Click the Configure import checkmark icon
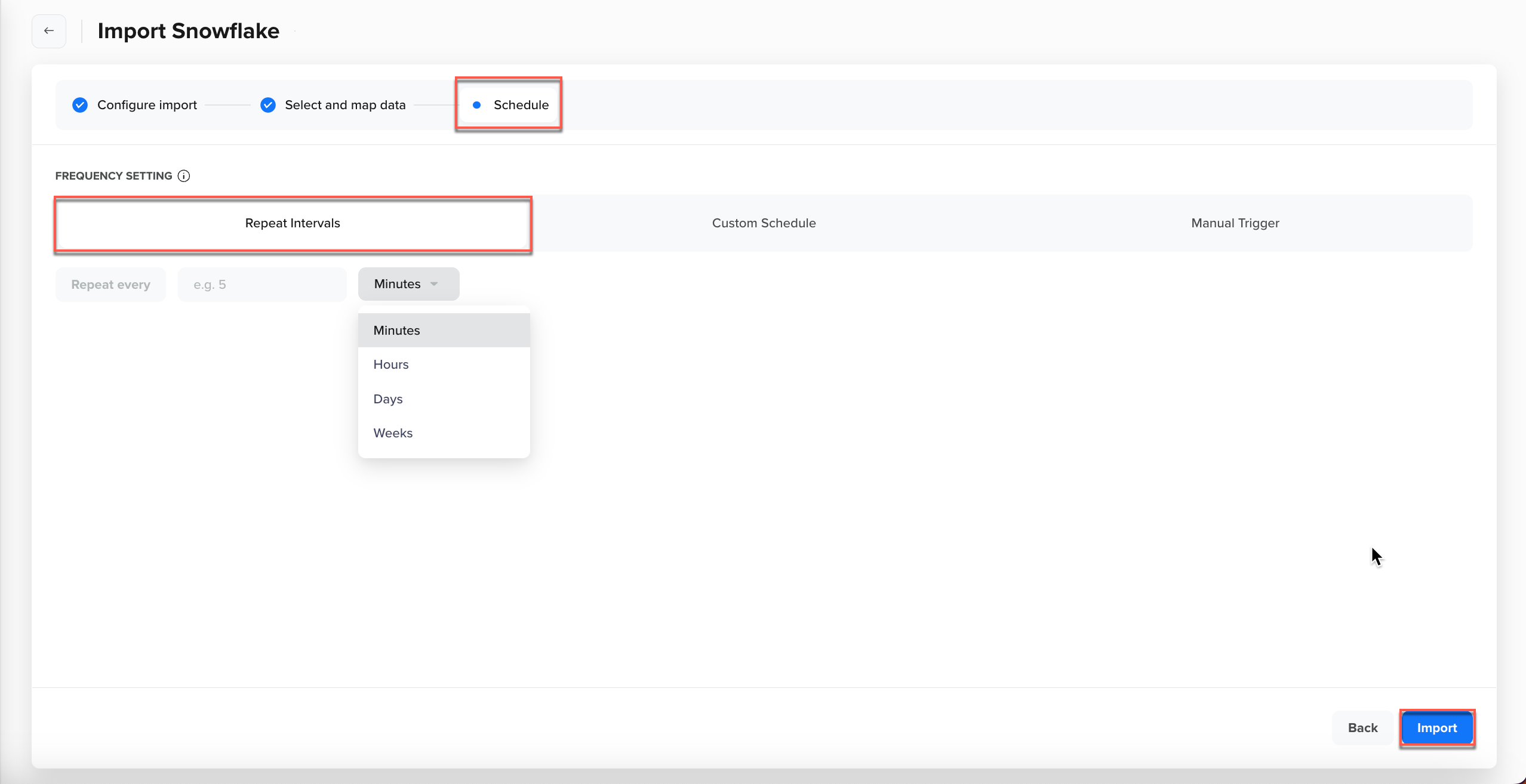 80,105
